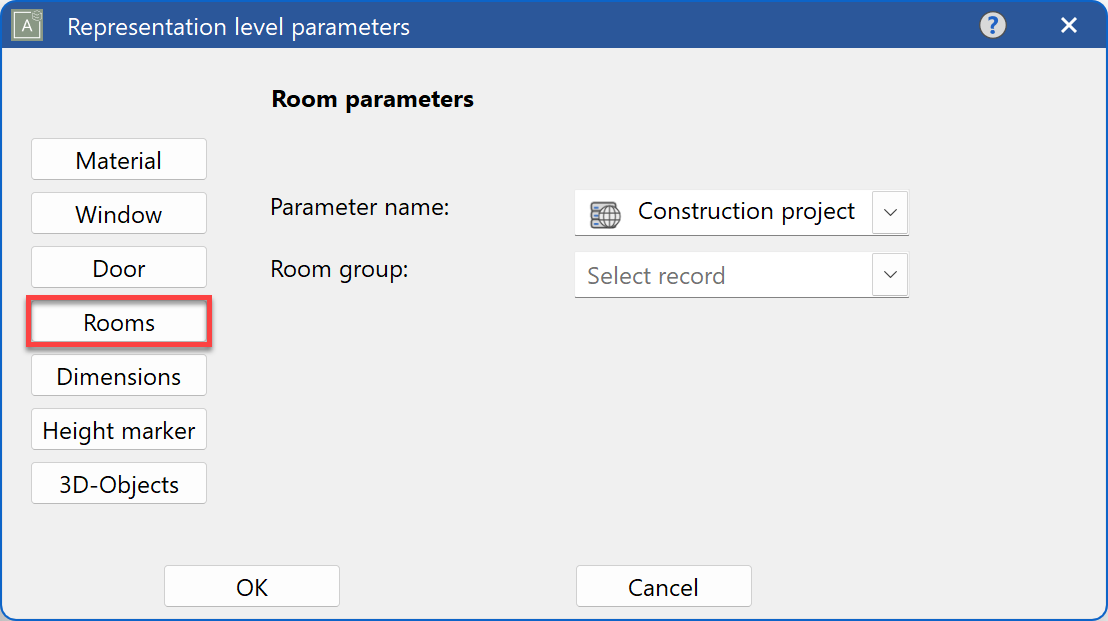Click the Room parameters heading
Screen dimensions: 1108x621
[x=372, y=99]
